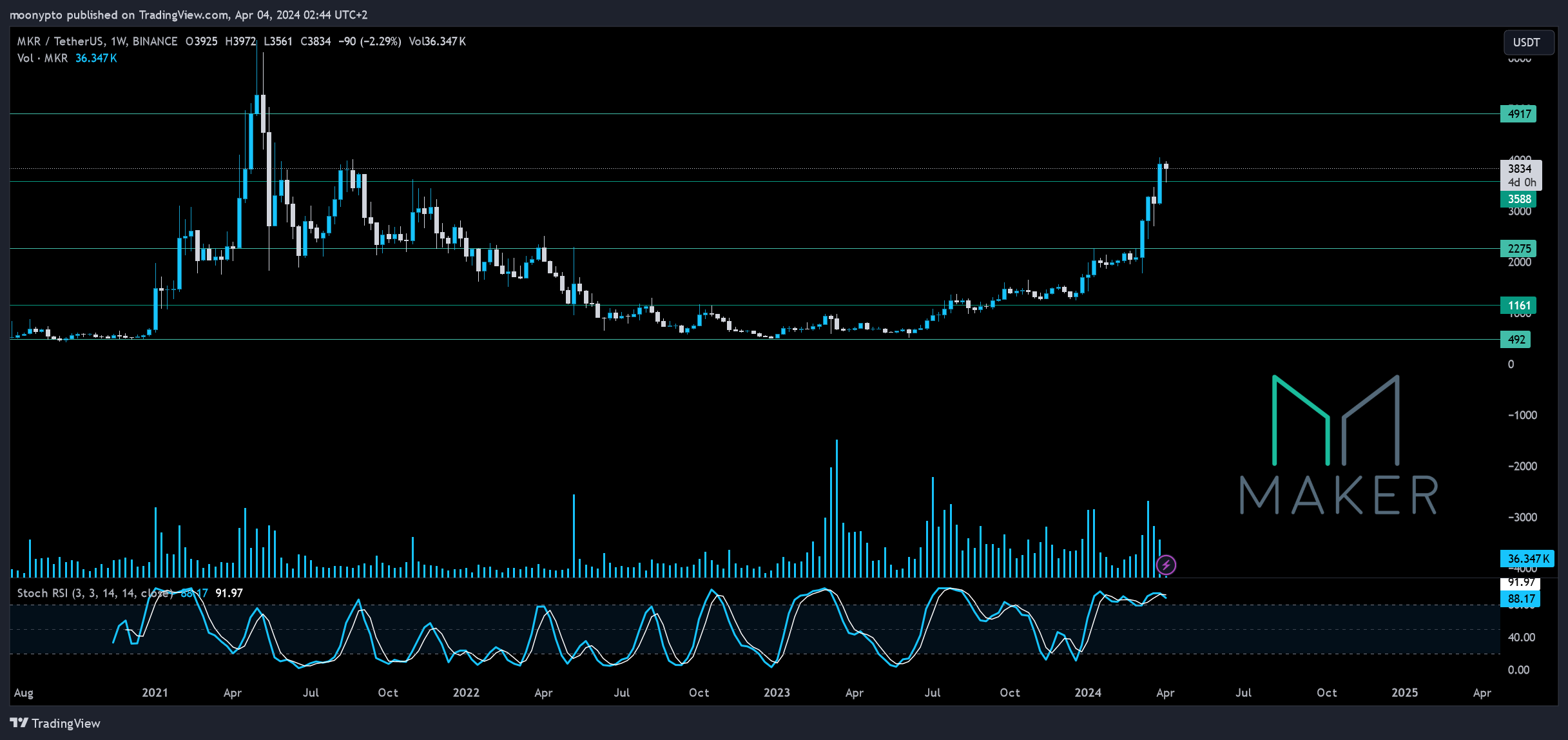Click the 2275 price level label
This screenshot has height=740, width=1568.
tap(1518, 249)
